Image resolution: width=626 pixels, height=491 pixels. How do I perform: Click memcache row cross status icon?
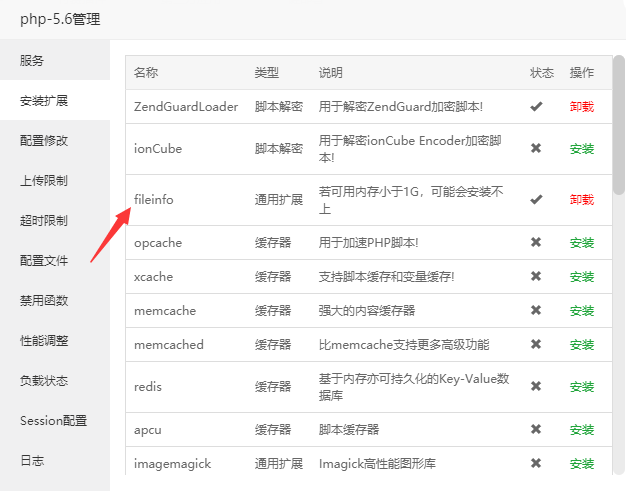(x=536, y=310)
